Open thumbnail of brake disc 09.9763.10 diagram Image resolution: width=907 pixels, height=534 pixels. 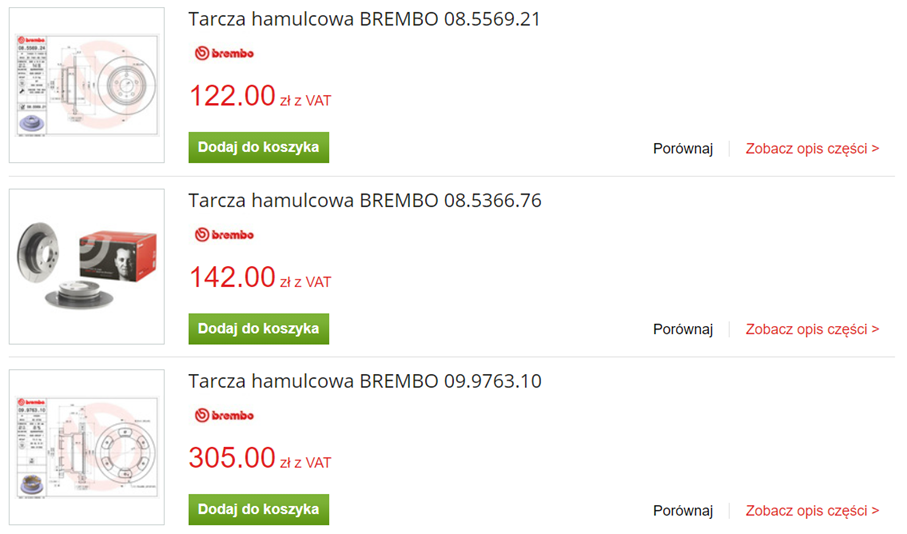tap(86, 447)
